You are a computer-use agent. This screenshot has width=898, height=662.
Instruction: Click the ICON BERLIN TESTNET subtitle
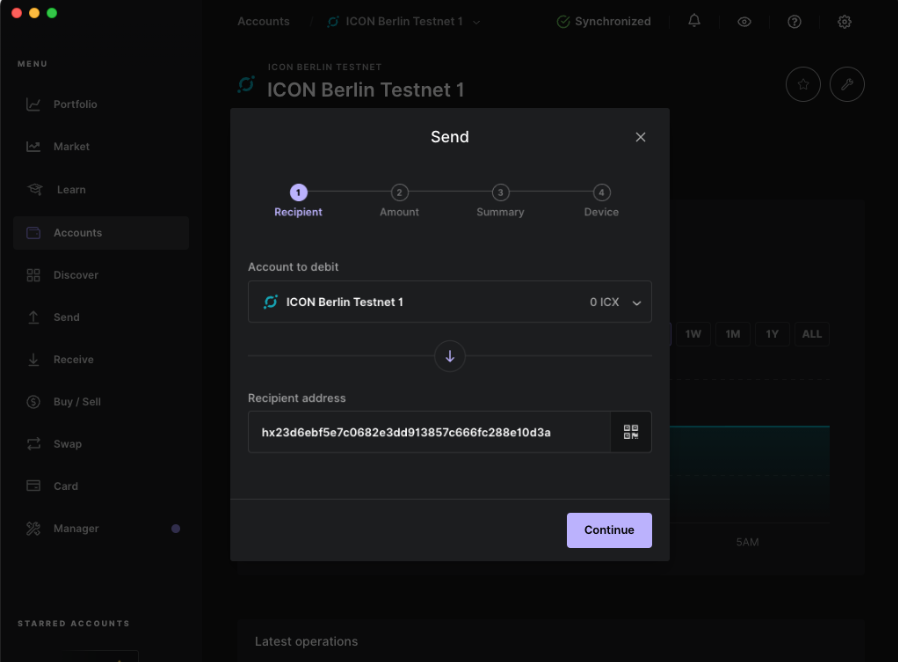325,67
